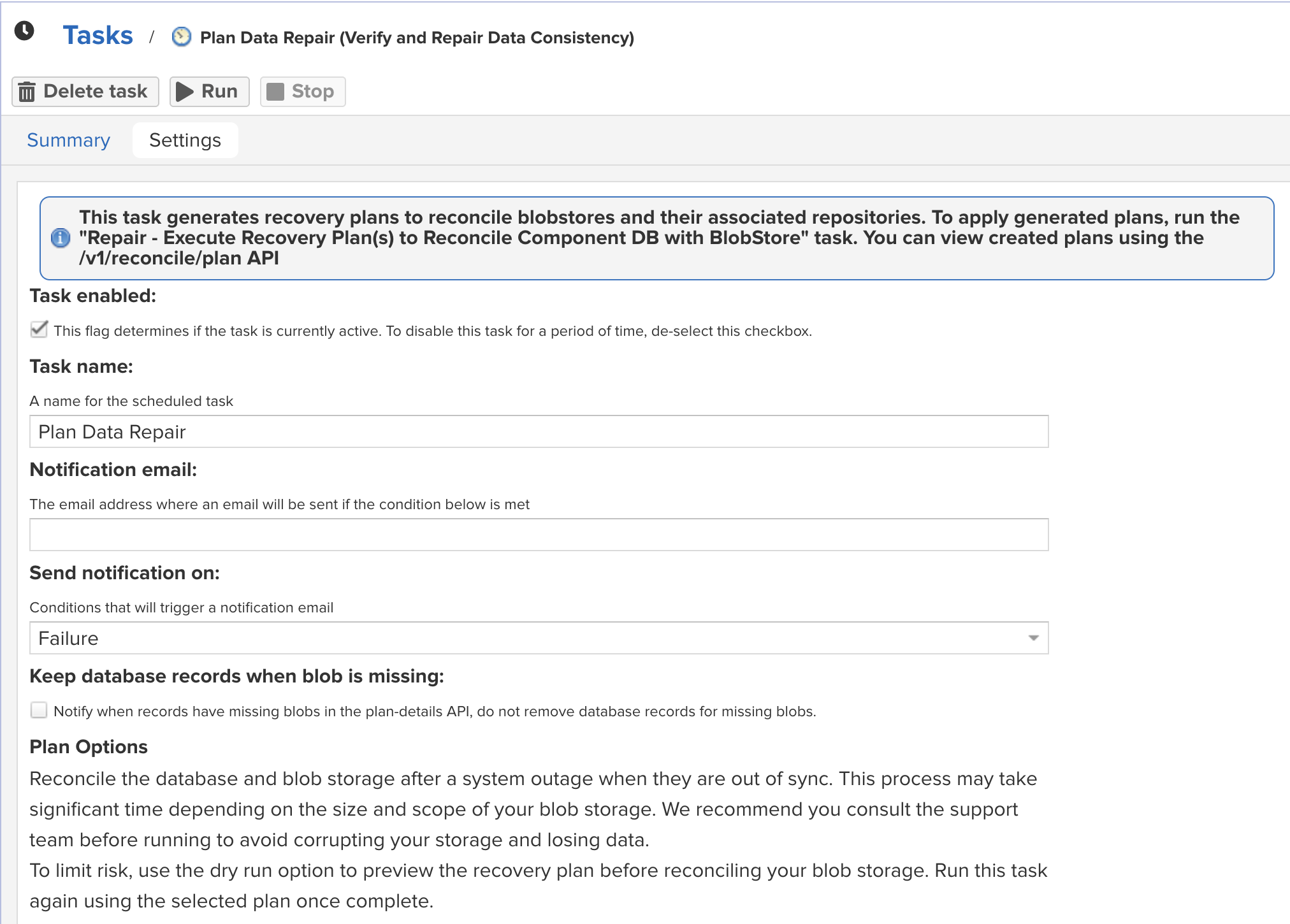
Task: Click the Plan Options heading
Action: click(89, 747)
